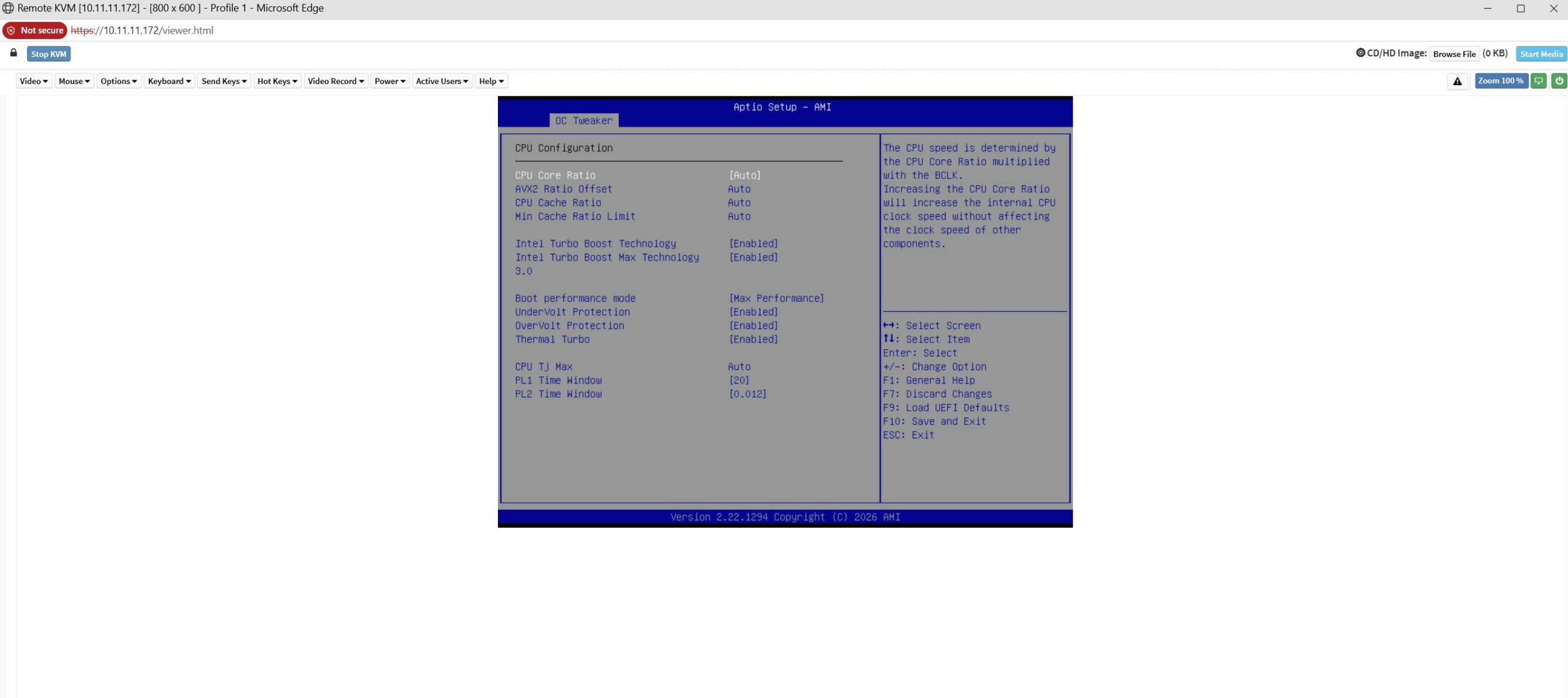The image size is (1568, 698).
Task: Click the URL in the address bar
Action: (142, 30)
